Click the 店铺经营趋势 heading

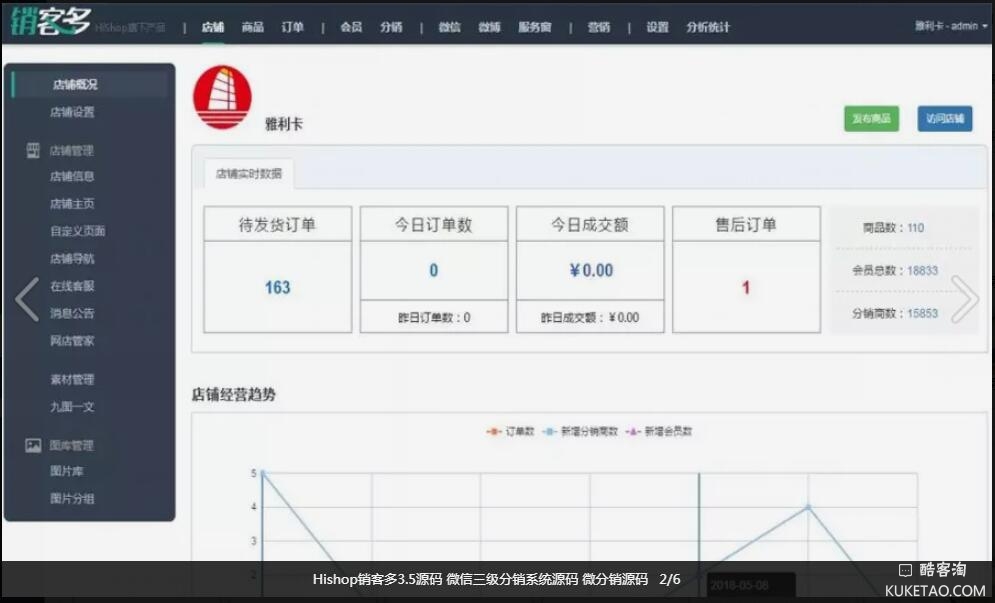[234, 395]
